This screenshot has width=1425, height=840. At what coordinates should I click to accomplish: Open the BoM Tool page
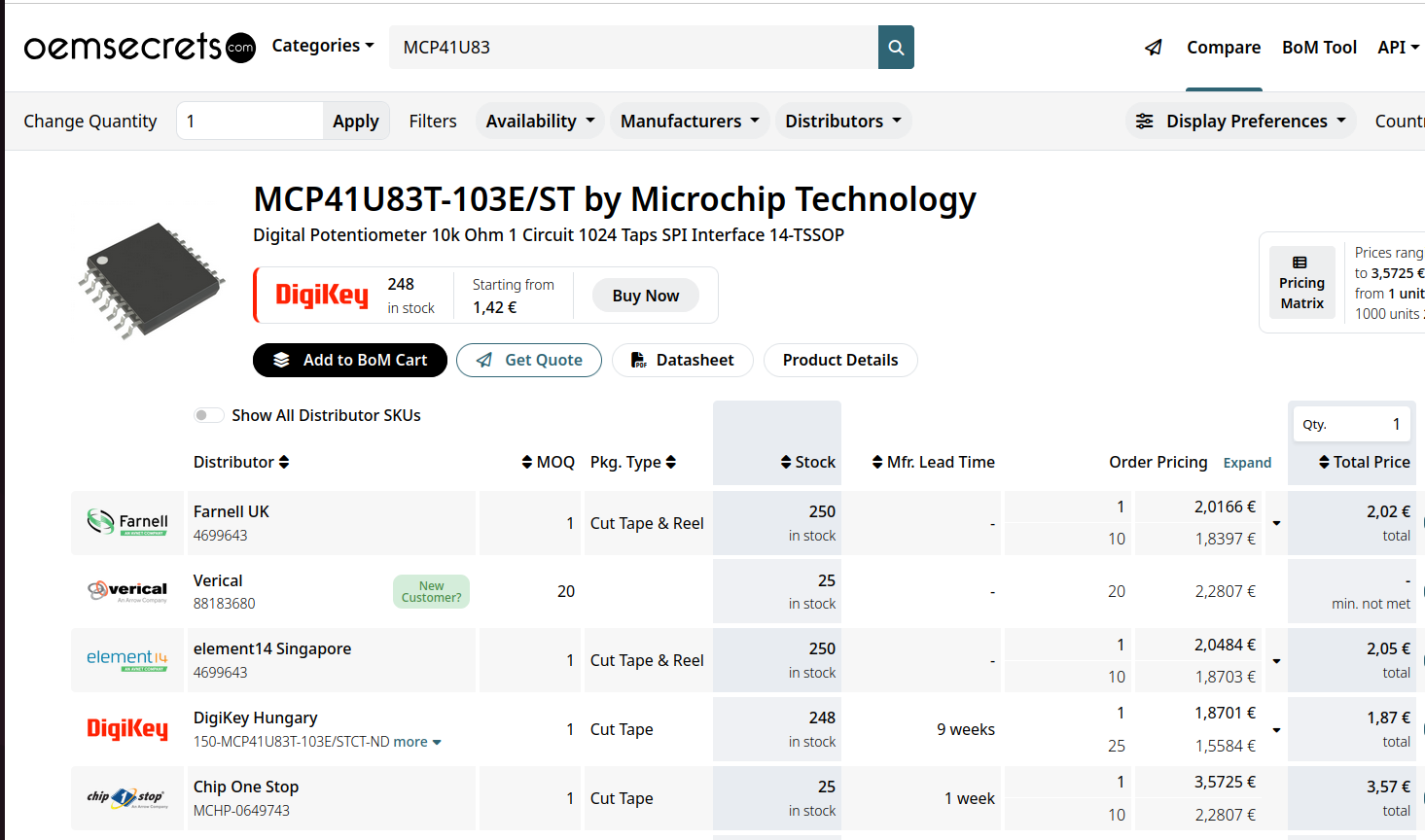click(x=1319, y=47)
